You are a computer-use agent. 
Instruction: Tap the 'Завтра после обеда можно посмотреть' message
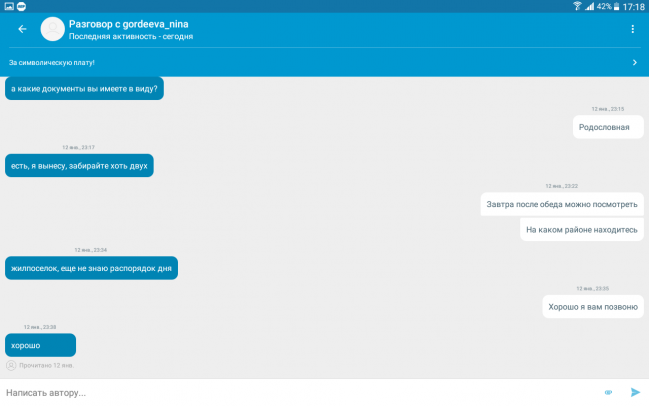561,204
